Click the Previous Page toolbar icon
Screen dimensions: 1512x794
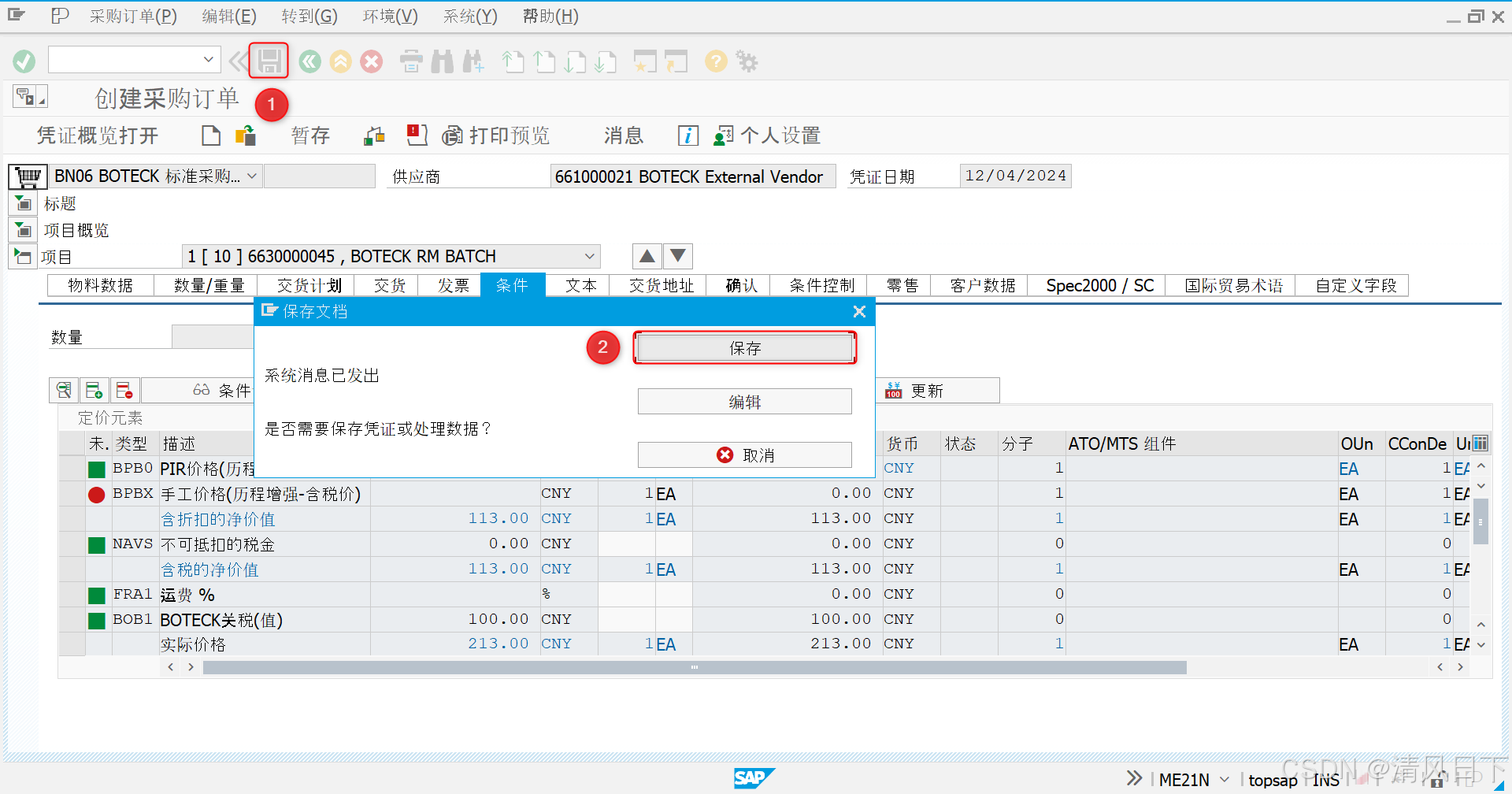coord(544,61)
